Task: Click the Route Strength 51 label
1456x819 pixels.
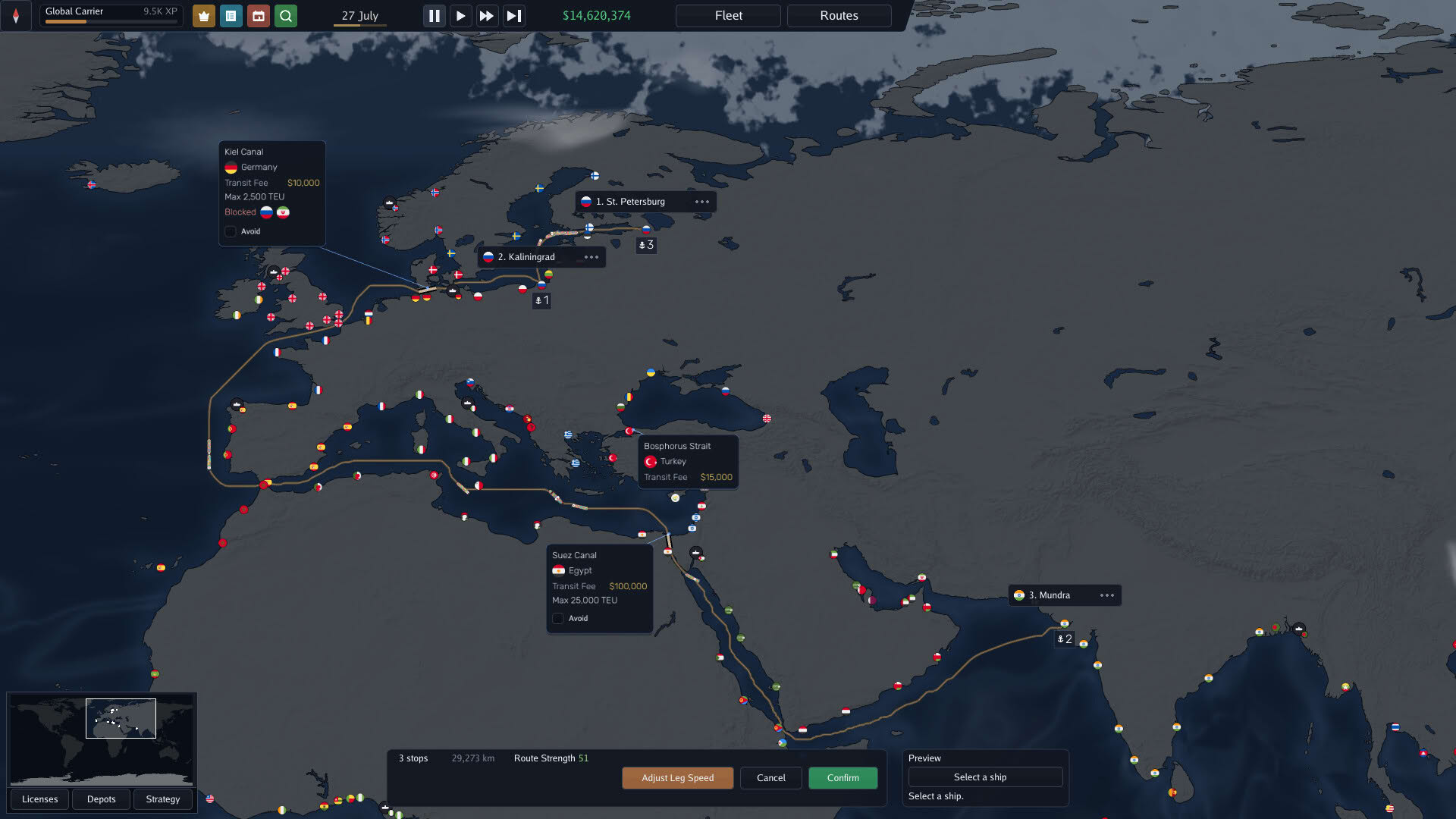Action: (x=551, y=758)
